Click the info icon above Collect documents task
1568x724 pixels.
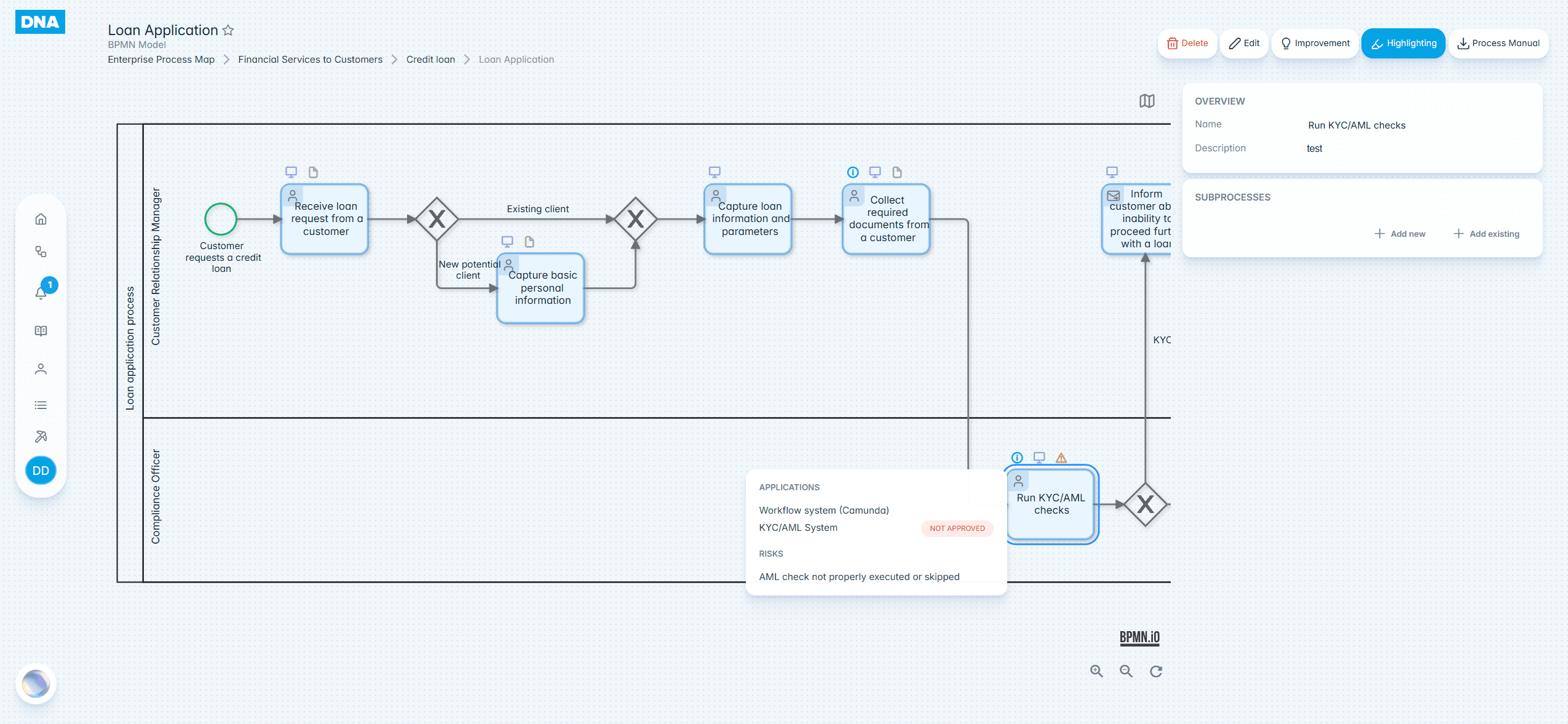pos(853,172)
